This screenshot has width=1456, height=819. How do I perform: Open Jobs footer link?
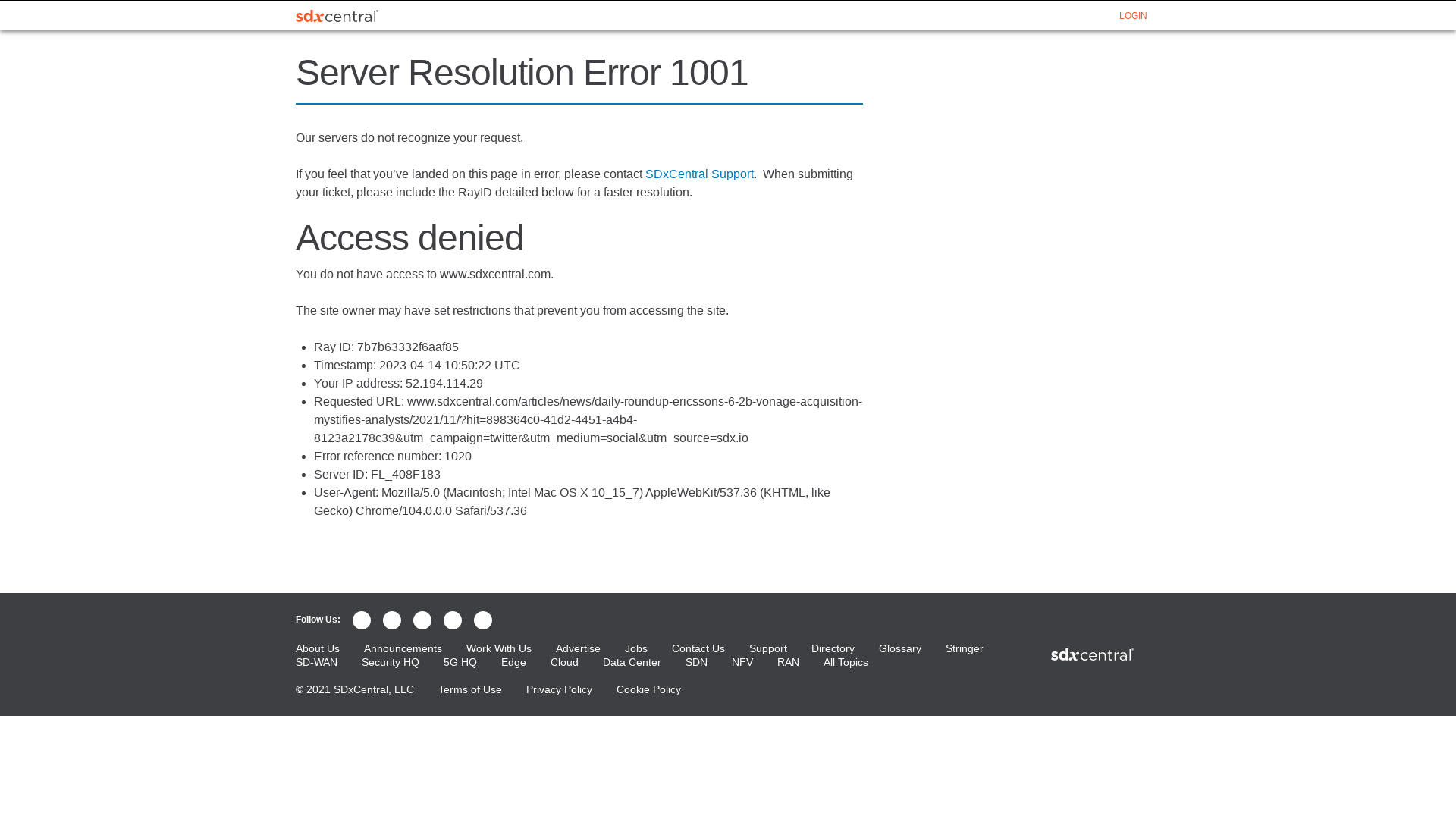pyautogui.click(x=636, y=648)
